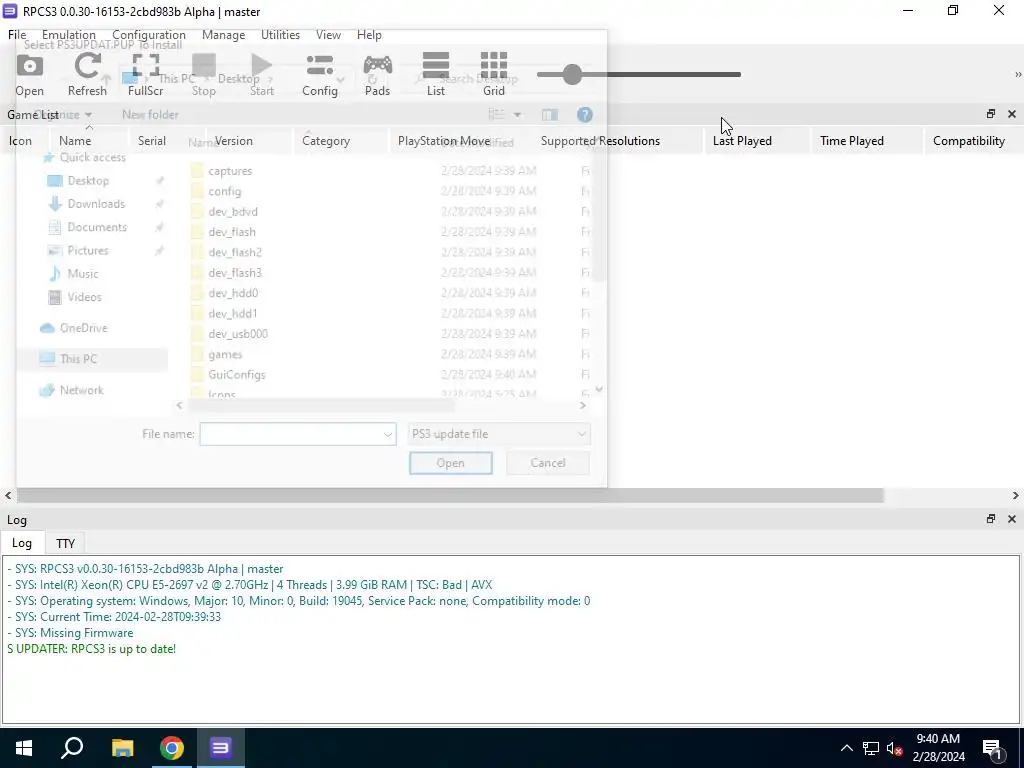Click the RPCS3 taskbar icon
Viewport: 1024px width, 768px height.
pos(221,748)
